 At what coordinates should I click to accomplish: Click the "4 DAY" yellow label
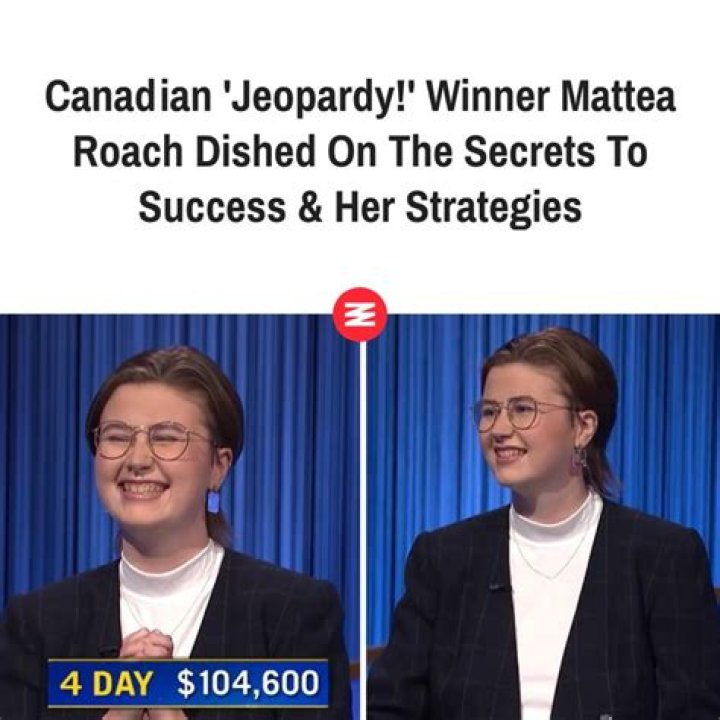tap(106, 683)
